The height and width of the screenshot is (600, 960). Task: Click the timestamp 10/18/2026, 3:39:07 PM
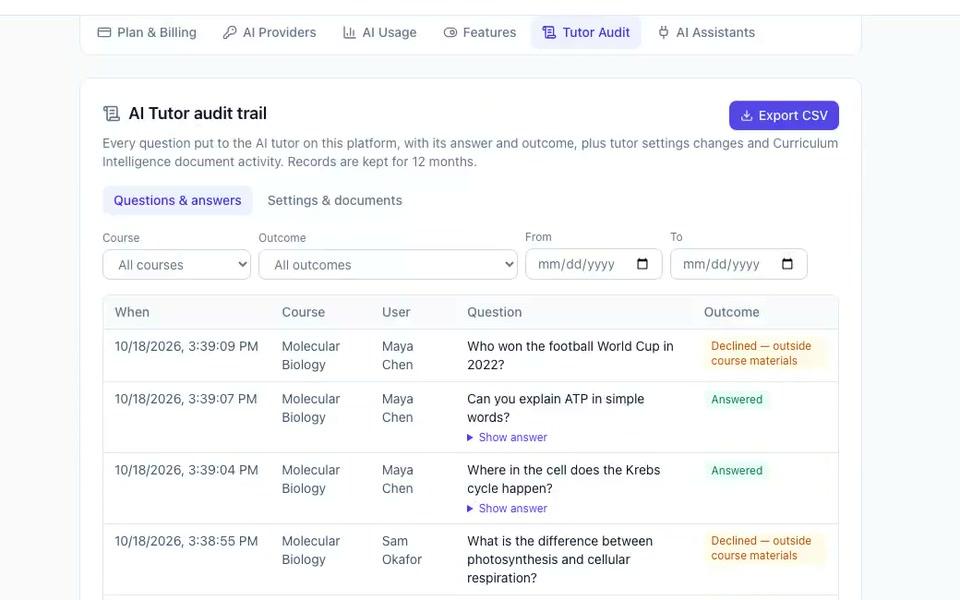click(x=186, y=399)
